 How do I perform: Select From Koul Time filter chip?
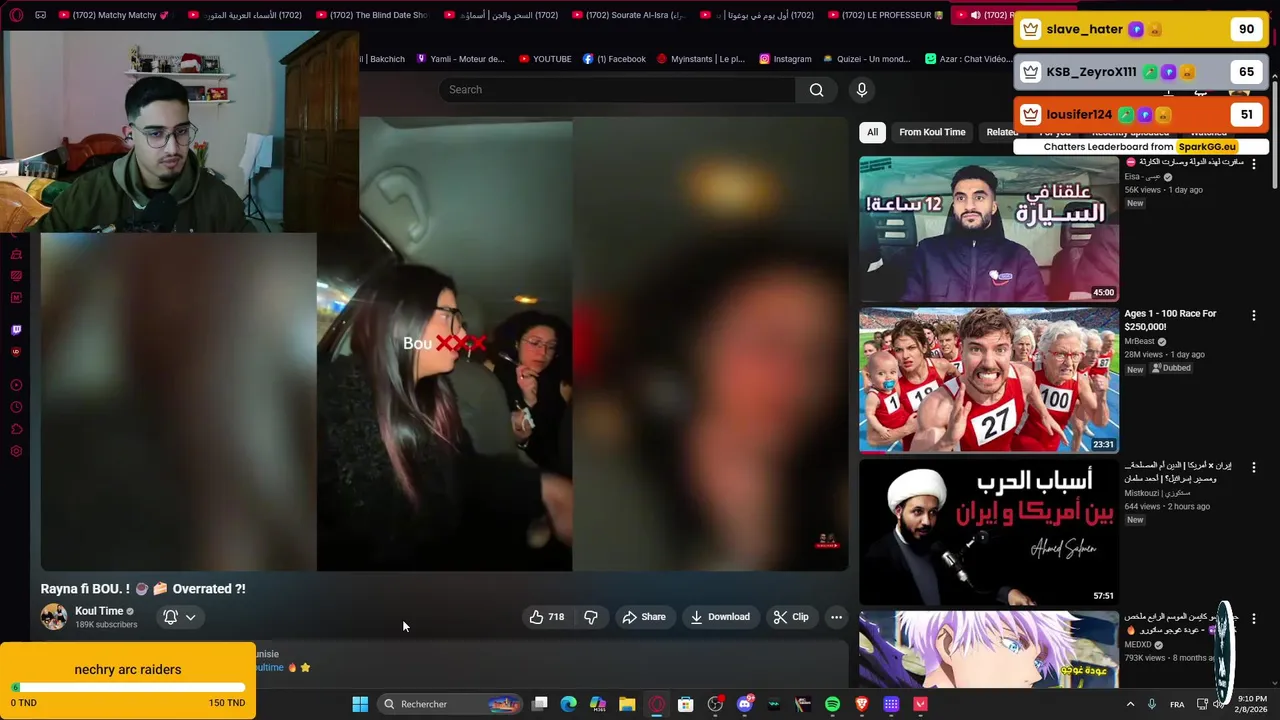click(932, 132)
